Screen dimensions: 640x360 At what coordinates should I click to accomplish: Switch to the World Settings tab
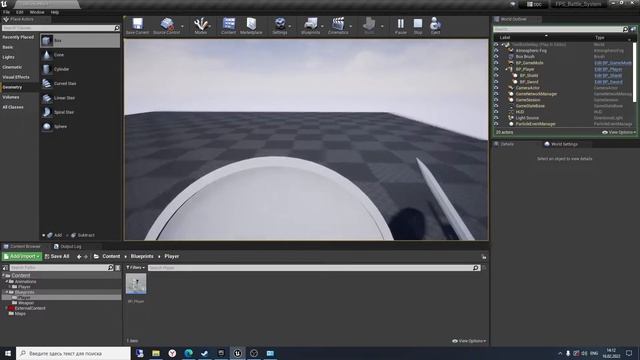click(x=561, y=144)
